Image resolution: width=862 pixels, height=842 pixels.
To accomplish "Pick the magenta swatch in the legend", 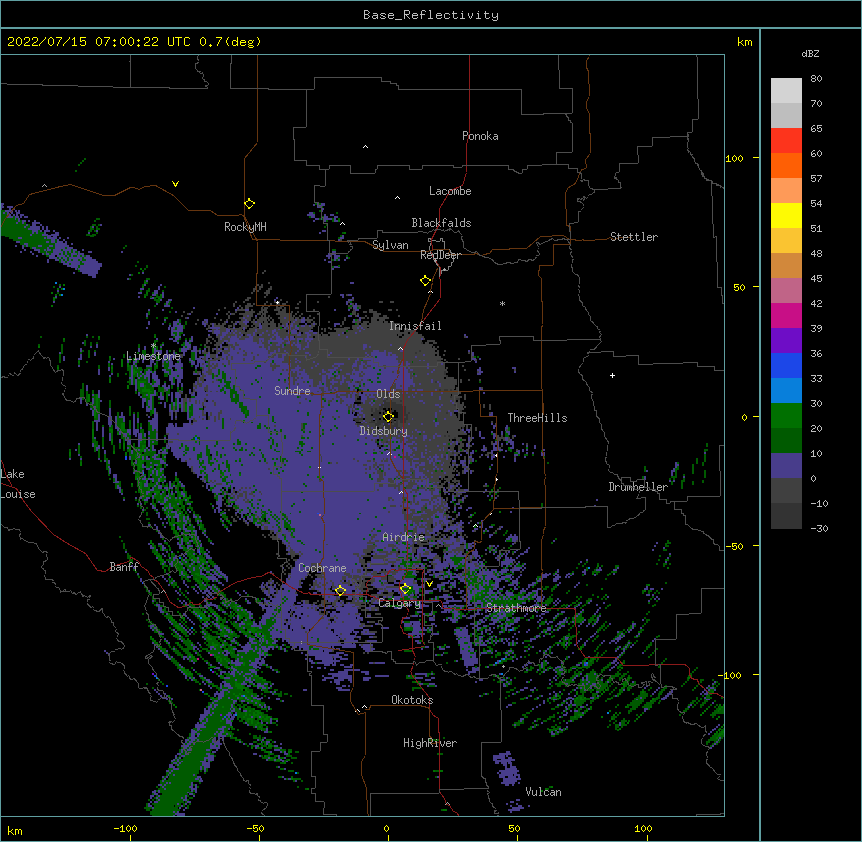I will click(786, 315).
